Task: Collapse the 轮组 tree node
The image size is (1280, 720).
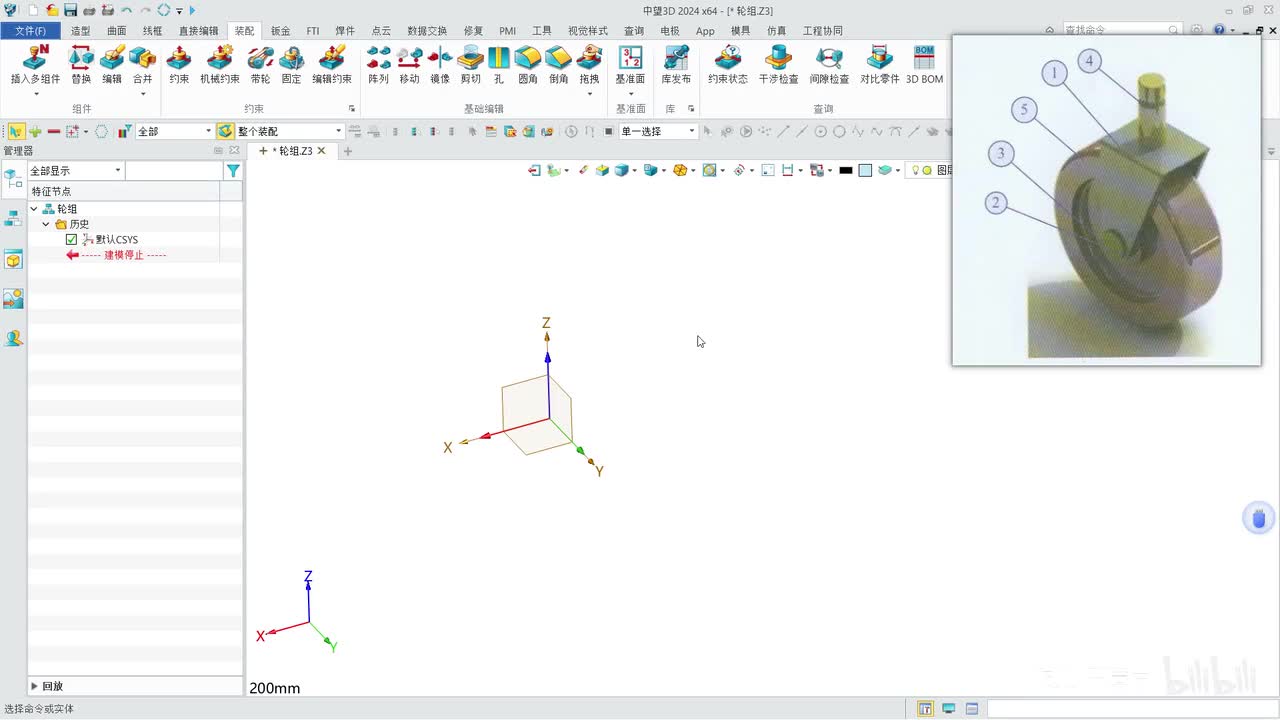Action: [x=34, y=209]
